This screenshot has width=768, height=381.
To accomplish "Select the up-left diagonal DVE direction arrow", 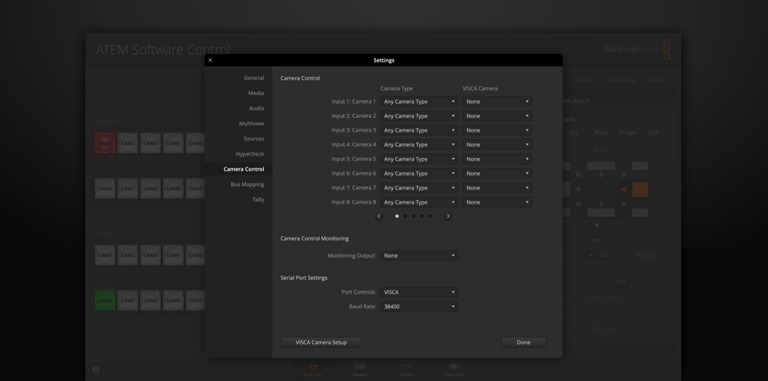I will pyautogui.click(x=579, y=175).
